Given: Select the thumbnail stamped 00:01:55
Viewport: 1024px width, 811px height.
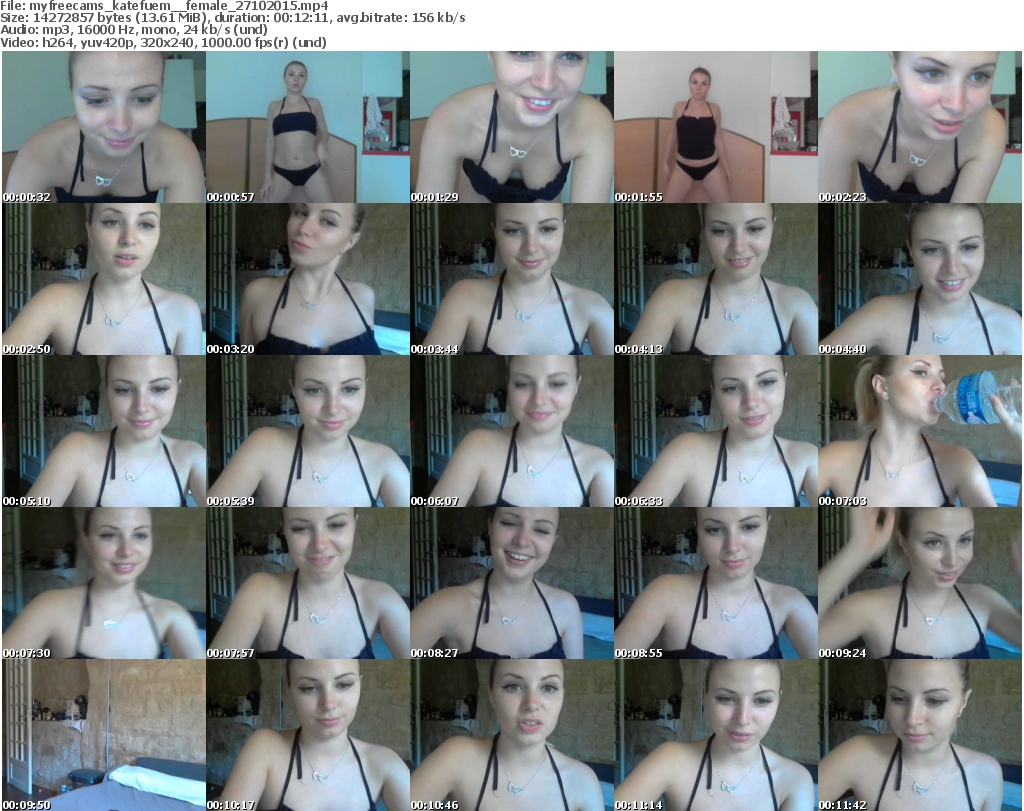Looking at the screenshot, I should pyautogui.click(x=716, y=127).
